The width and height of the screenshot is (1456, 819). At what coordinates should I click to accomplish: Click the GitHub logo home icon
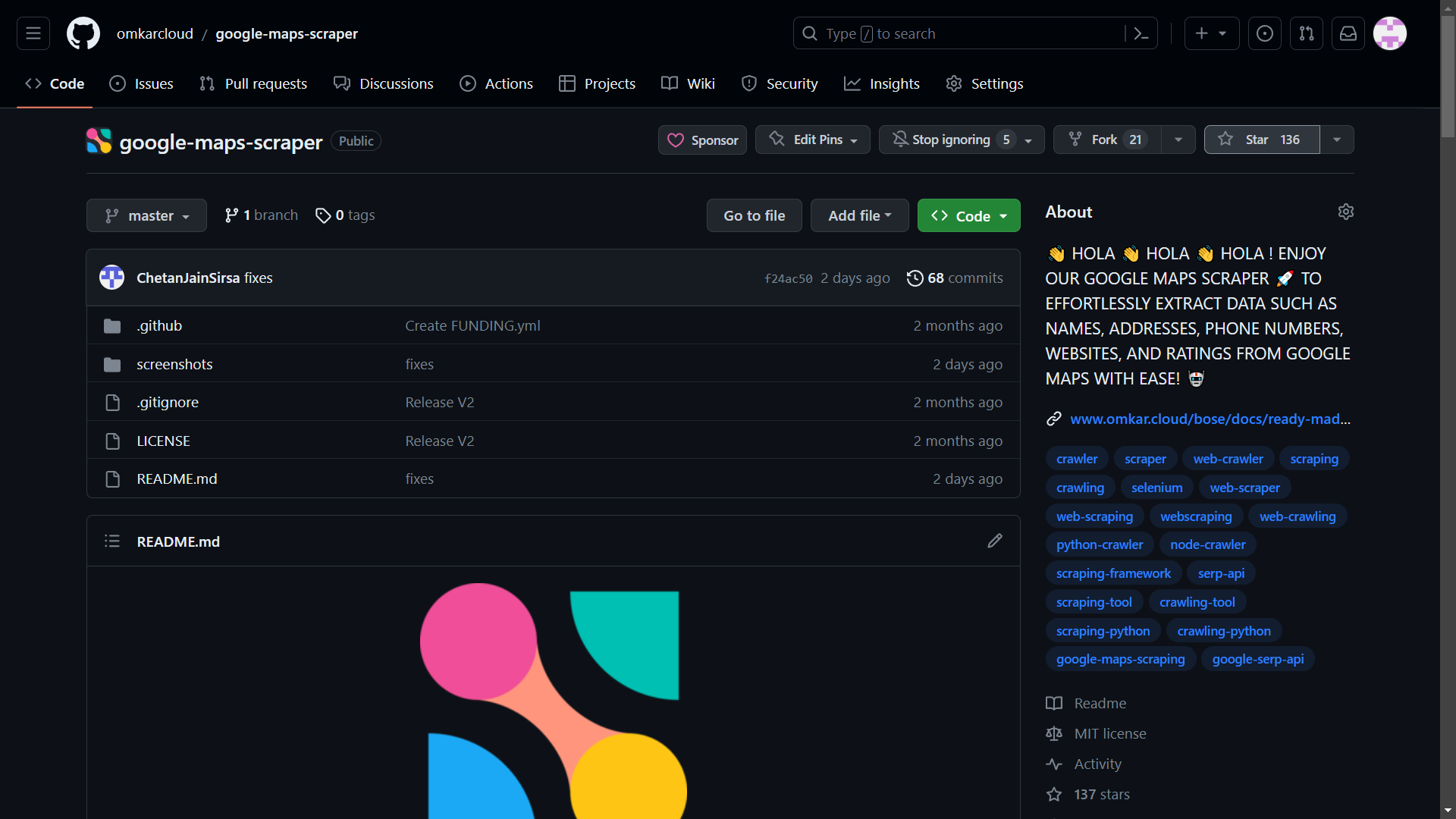(x=83, y=33)
